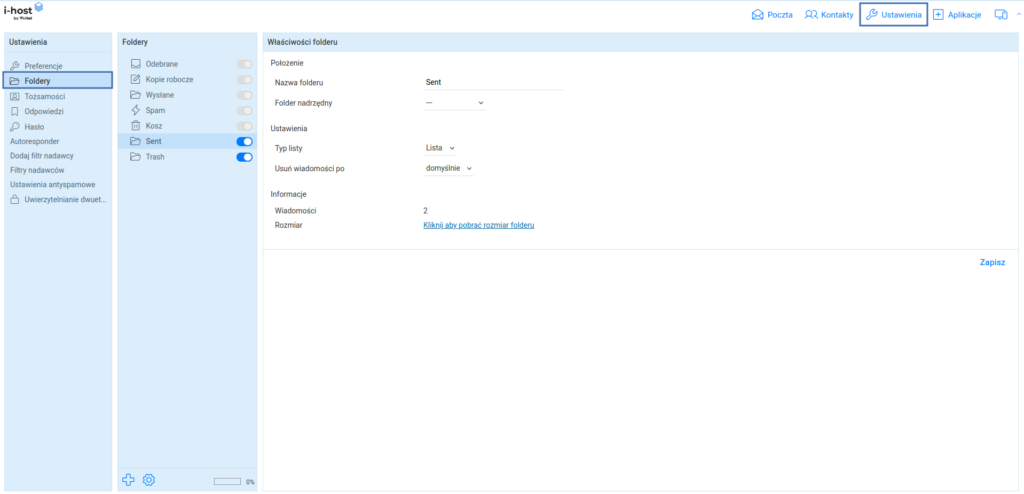Click the chat bubbles icon top right
The image size is (1024, 494).
point(1000,15)
